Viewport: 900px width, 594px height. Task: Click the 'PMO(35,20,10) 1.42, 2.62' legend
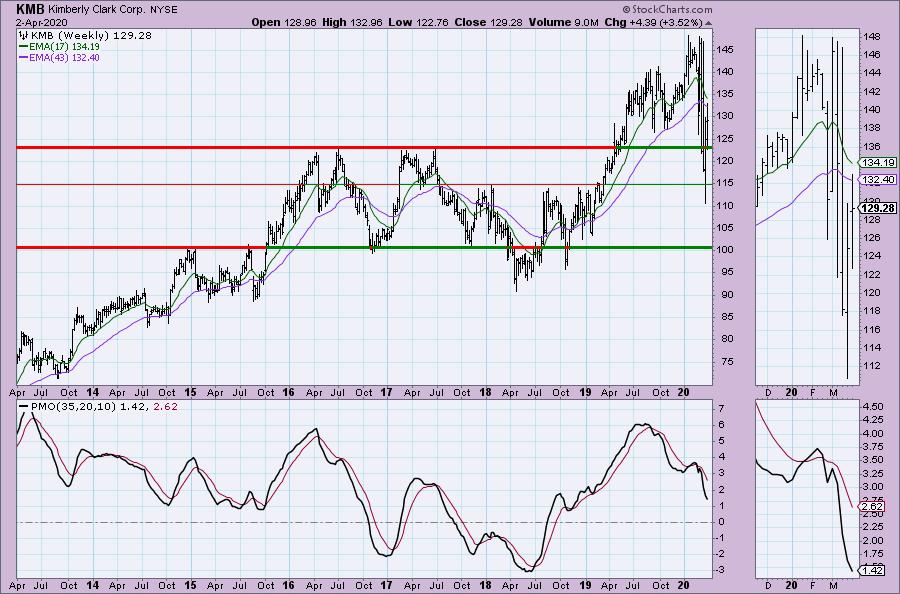pos(103,406)
